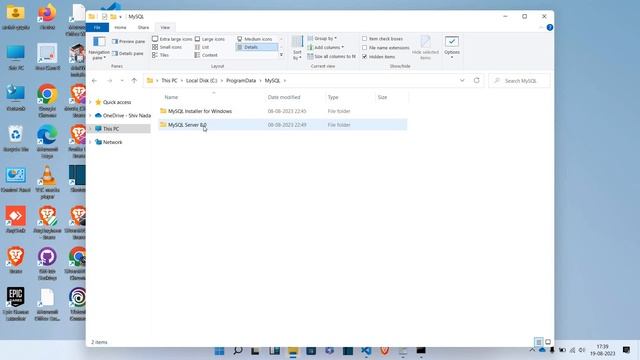
Task: Select the View ribbon tab
Action: (x=165, y=27)
